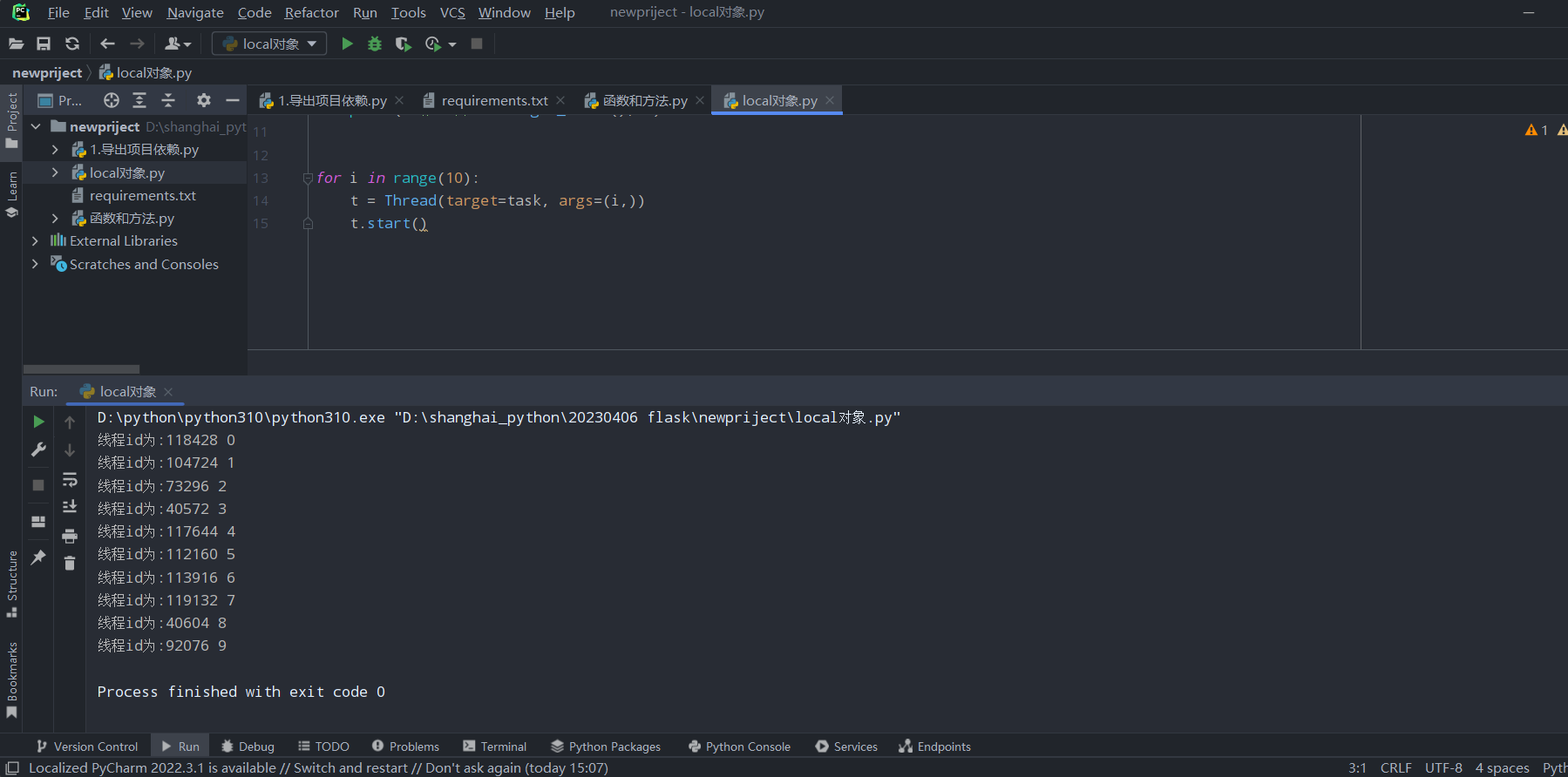Navigate back with the left arrow

(107, 44)
